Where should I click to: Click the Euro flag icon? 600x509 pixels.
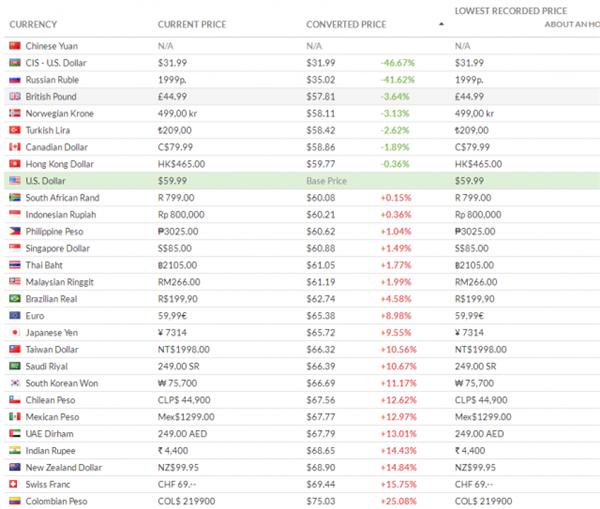coord(14,315)
